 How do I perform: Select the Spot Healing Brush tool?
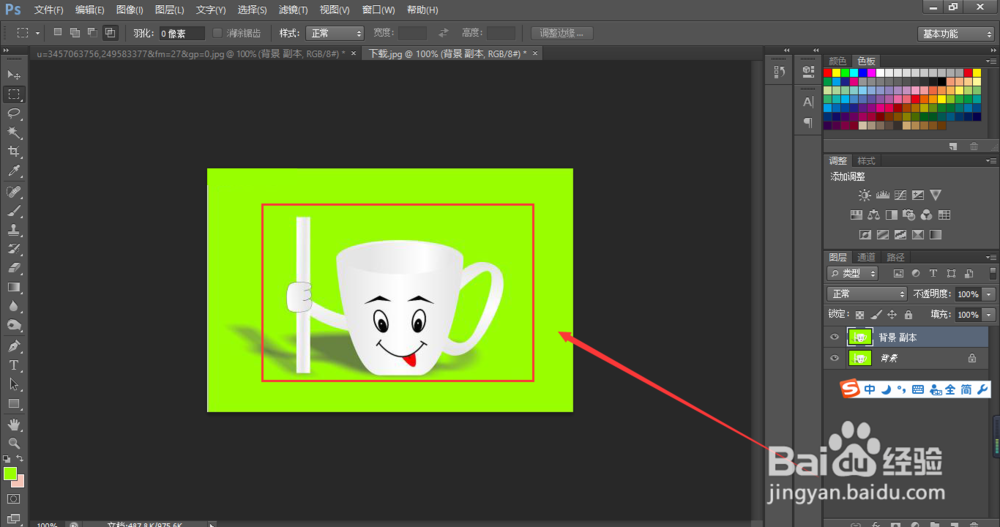pyautogui.click(x=13, y=191)
